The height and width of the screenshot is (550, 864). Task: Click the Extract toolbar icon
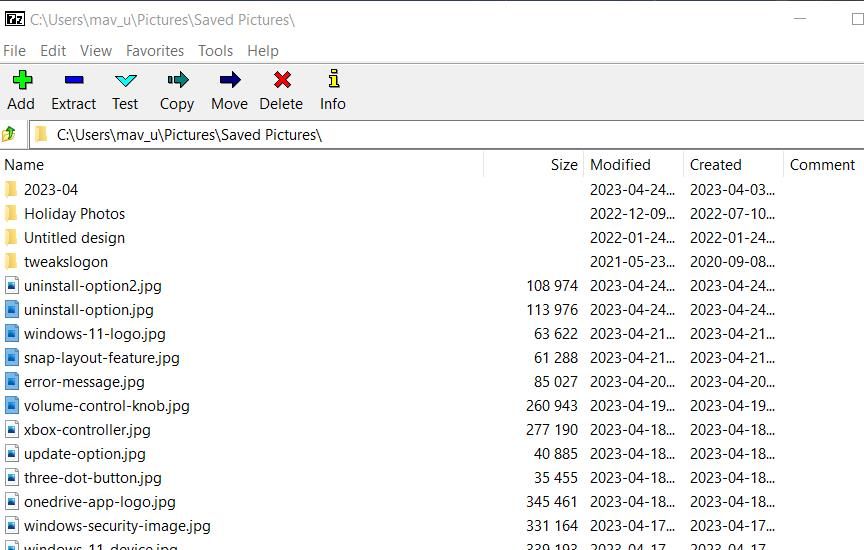click(x=74, y=80)
